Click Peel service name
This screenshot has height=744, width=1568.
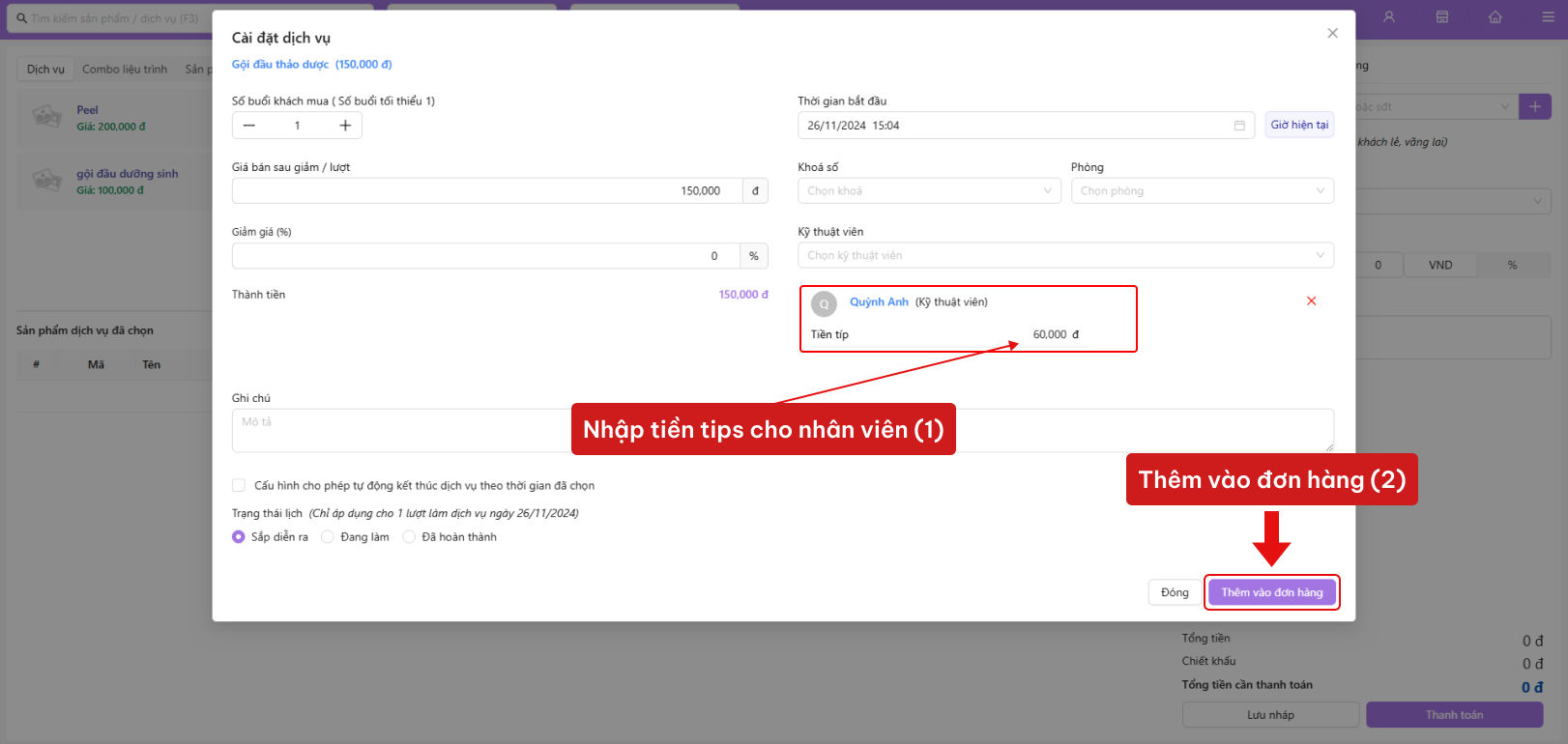(88, 110)
